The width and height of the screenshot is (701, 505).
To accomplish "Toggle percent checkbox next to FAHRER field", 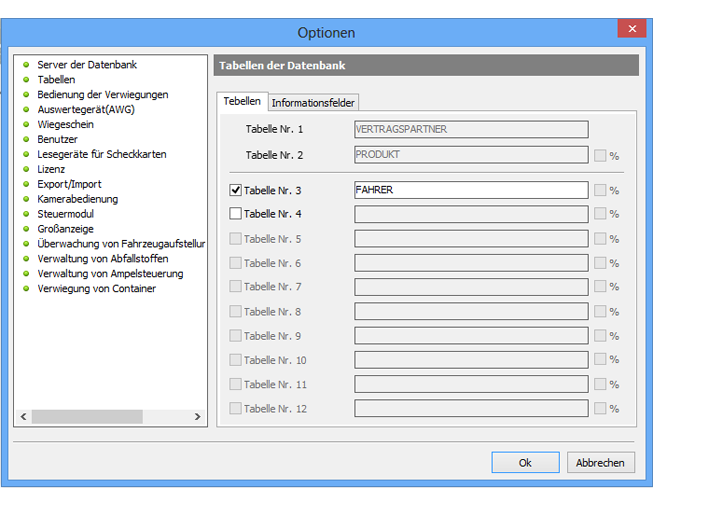I will 600,190.
